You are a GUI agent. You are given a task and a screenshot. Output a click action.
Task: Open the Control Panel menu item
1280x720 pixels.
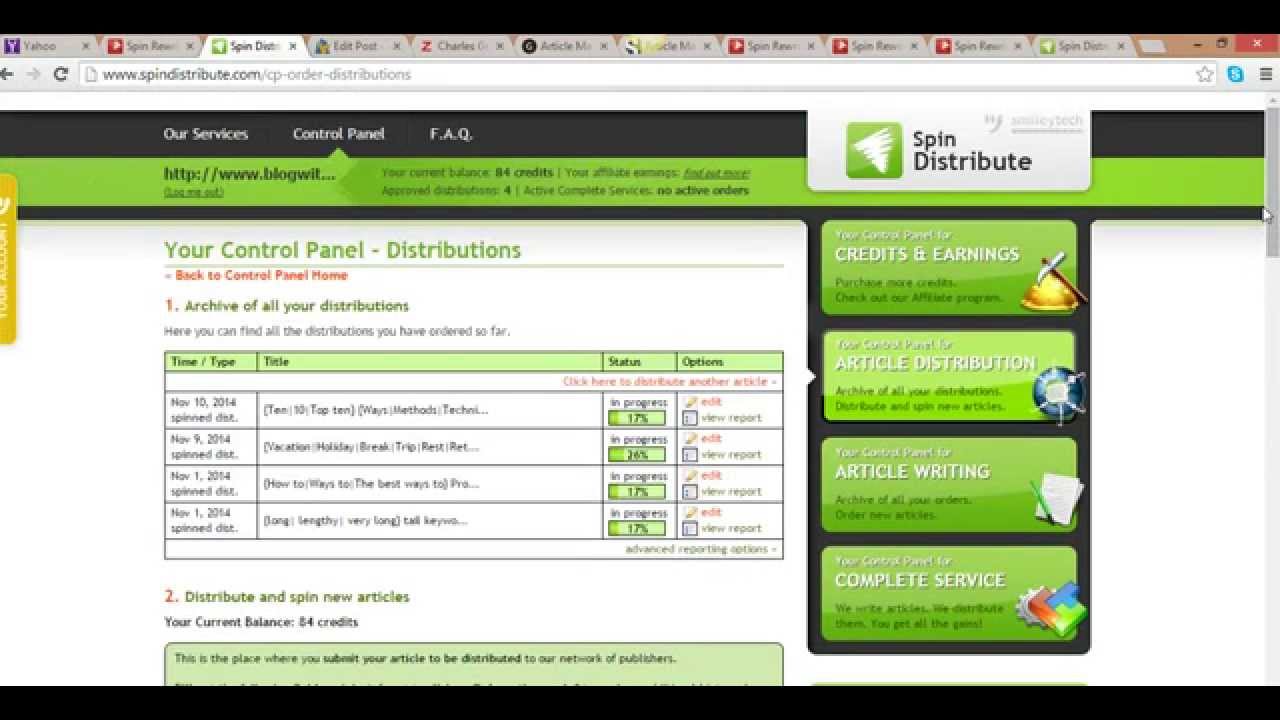tap(338, 134)
